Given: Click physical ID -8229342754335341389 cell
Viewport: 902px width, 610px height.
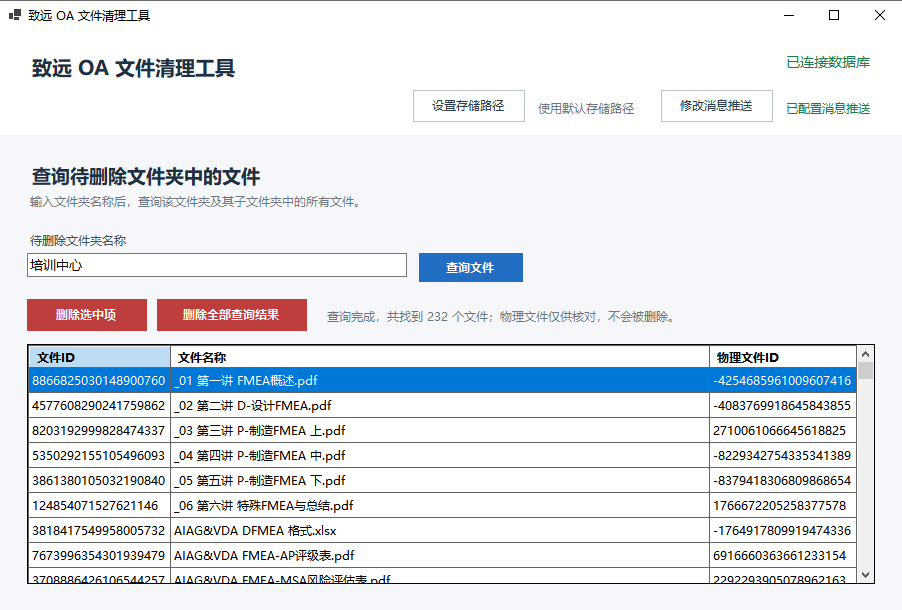Looking at the screenshot, I should pyautogui.click(x=783, y=456).
